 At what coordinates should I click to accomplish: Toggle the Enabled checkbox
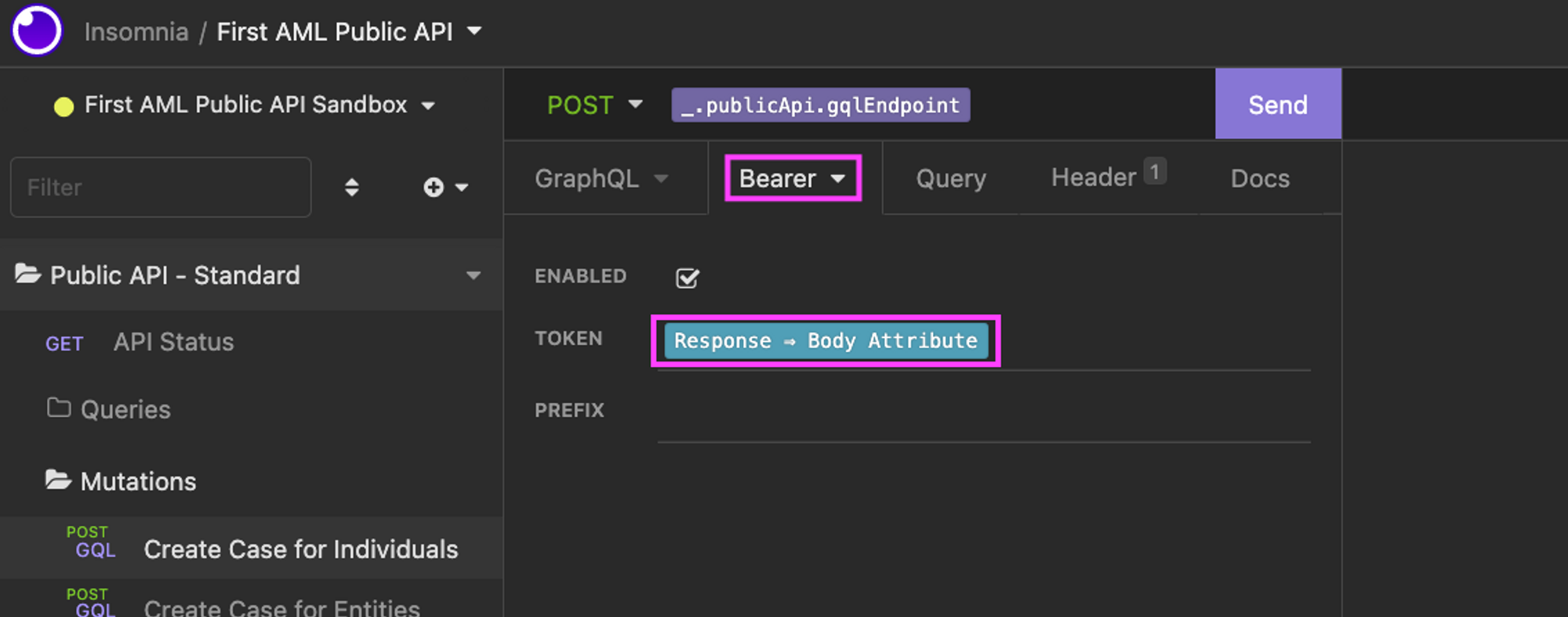[688, 278]
